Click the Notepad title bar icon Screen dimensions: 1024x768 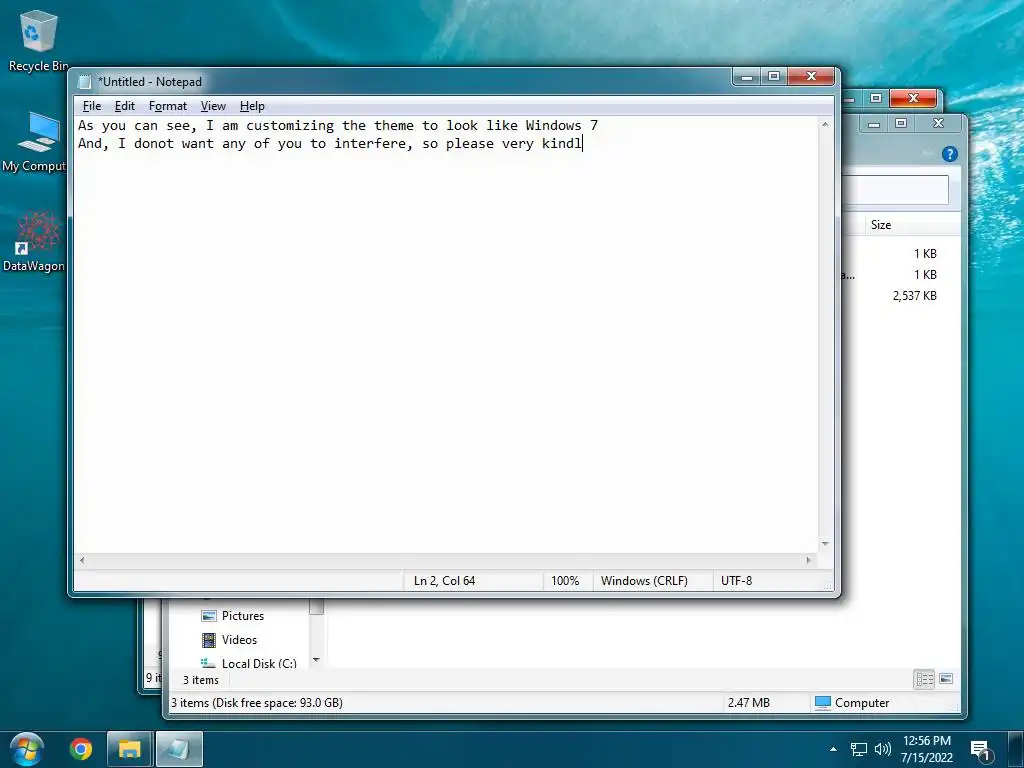[x=85, y=82]
